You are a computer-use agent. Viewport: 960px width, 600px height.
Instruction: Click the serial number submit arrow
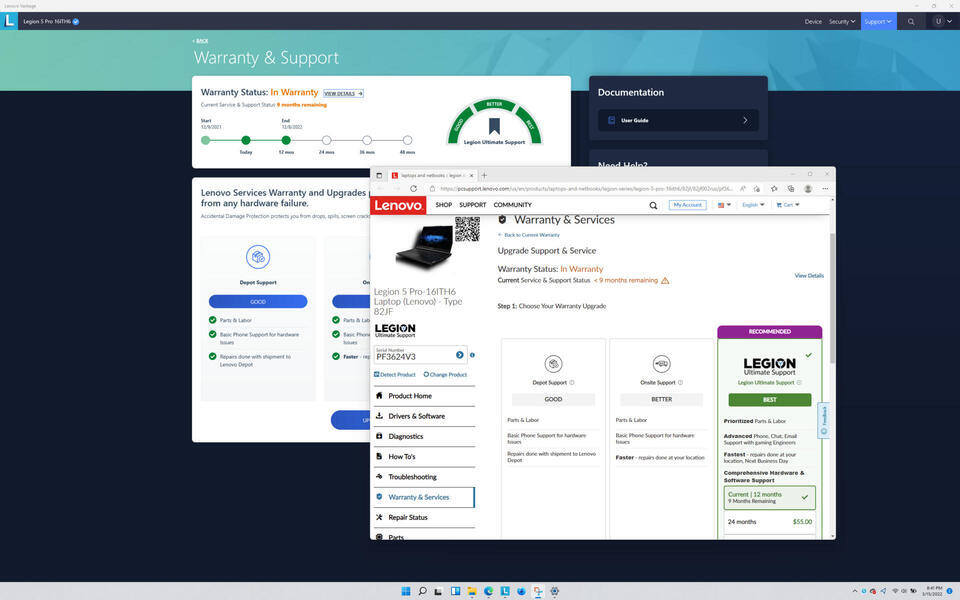point(460,355)
